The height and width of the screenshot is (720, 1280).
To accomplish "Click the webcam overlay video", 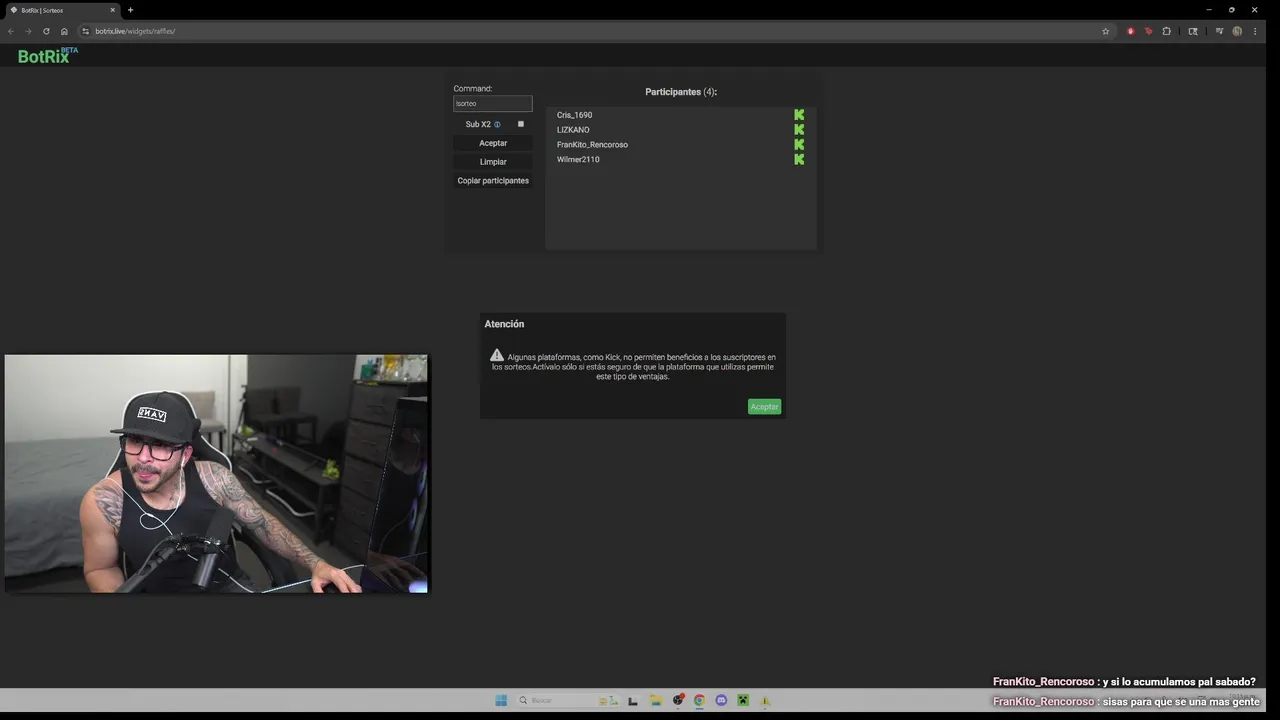I will (216, 474).
